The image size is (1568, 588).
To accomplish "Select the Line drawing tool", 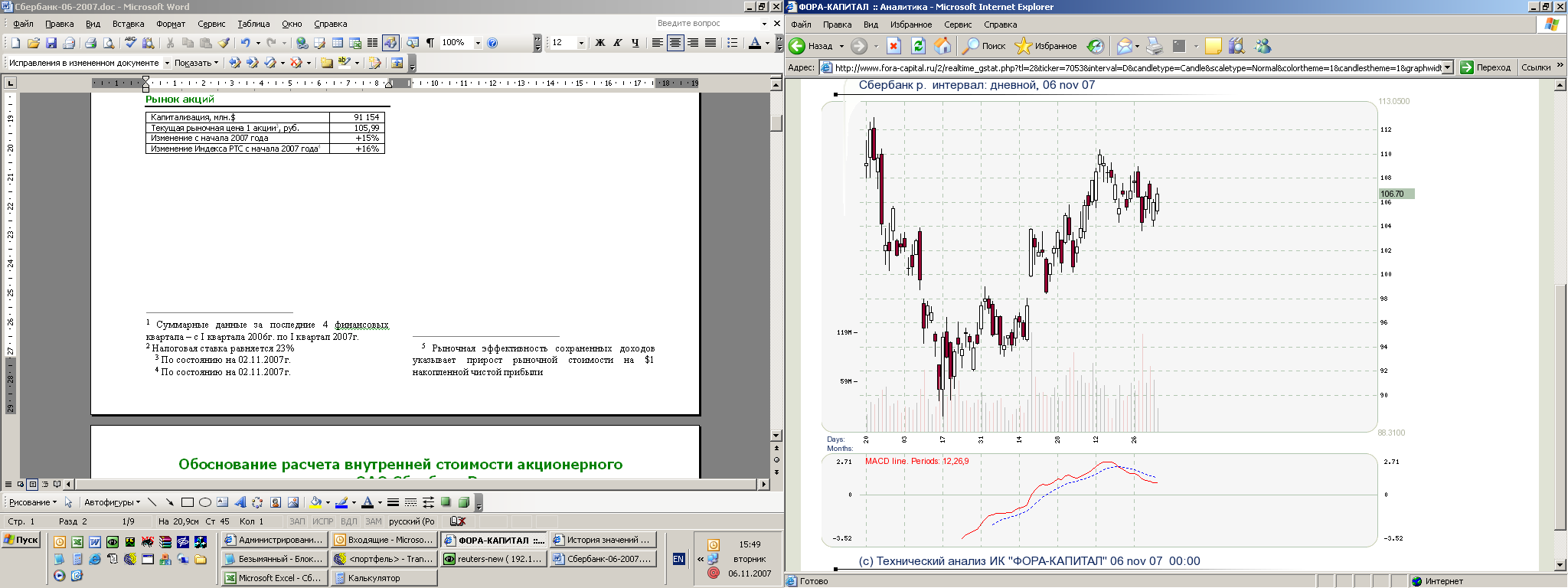I will click(x=152, y=502).
